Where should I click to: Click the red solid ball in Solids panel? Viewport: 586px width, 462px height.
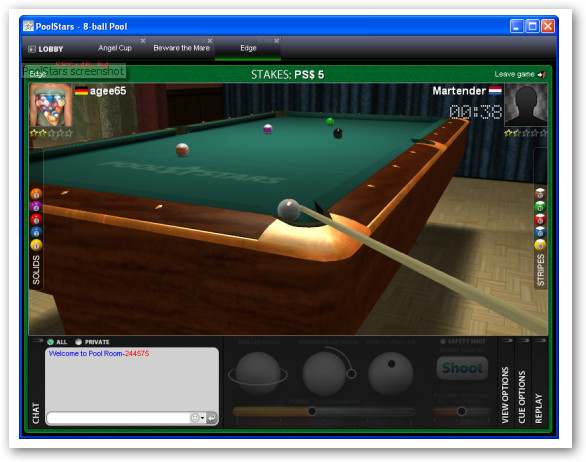point(36,219)
